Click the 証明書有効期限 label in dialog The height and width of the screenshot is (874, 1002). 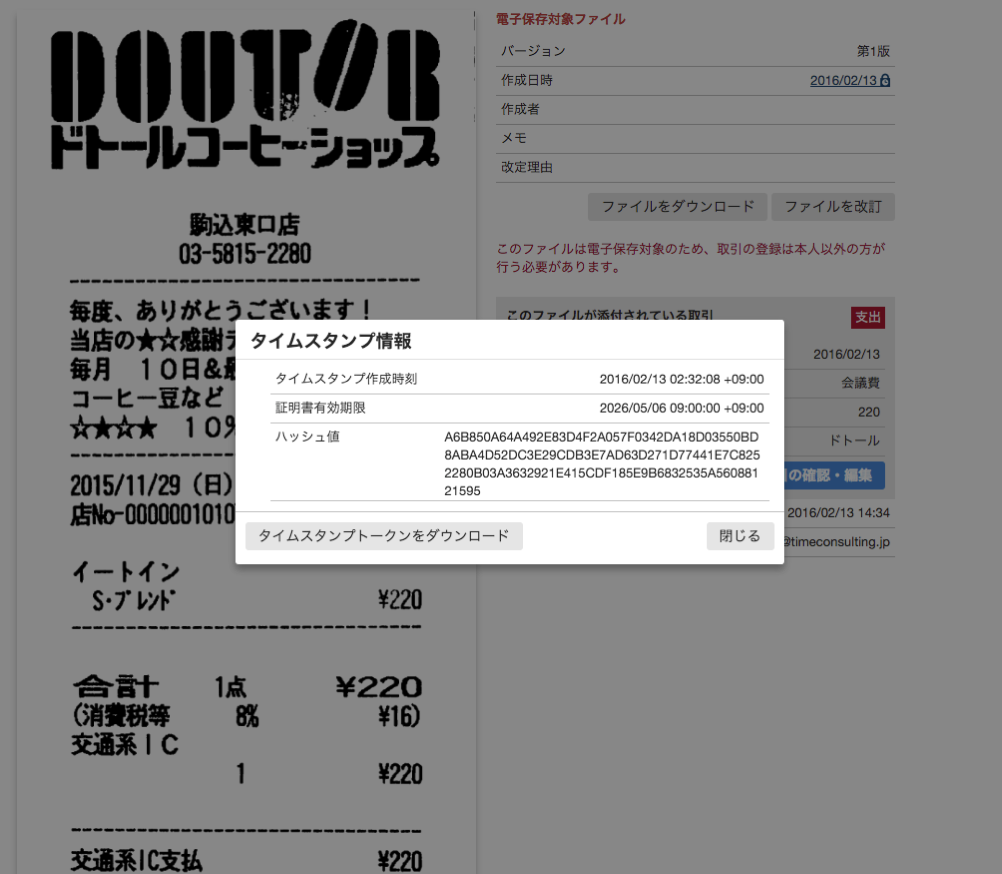[x=320, y=408]
